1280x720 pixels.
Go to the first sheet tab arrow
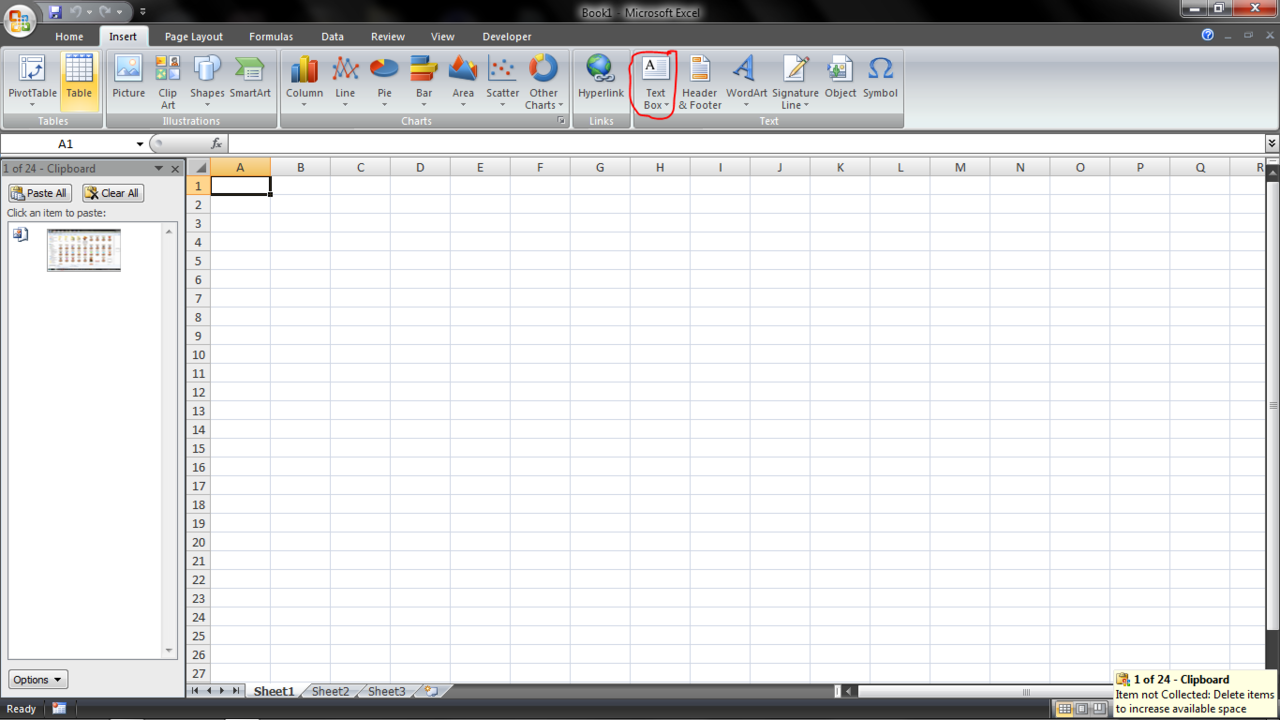click(195, 691)
